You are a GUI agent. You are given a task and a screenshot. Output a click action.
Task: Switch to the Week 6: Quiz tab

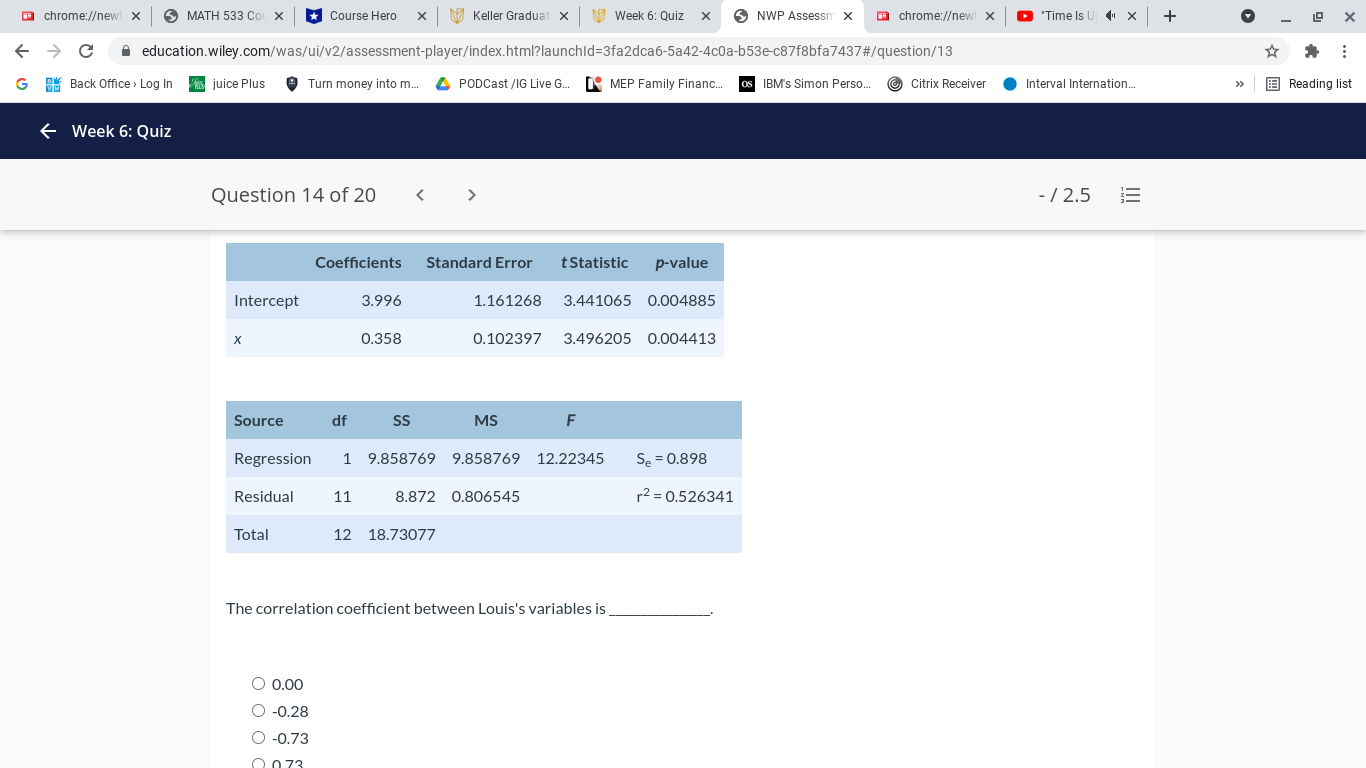tap(651, 16)
